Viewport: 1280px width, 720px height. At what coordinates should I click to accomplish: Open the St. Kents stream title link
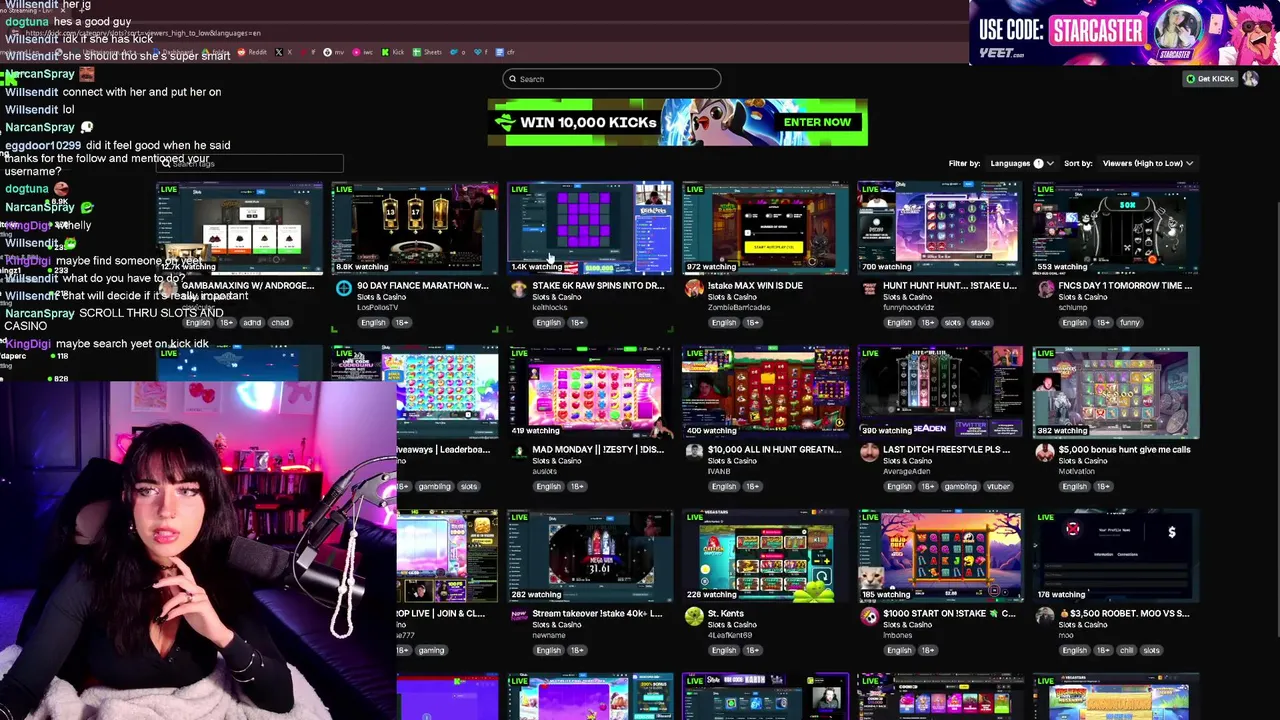point(726,614)
